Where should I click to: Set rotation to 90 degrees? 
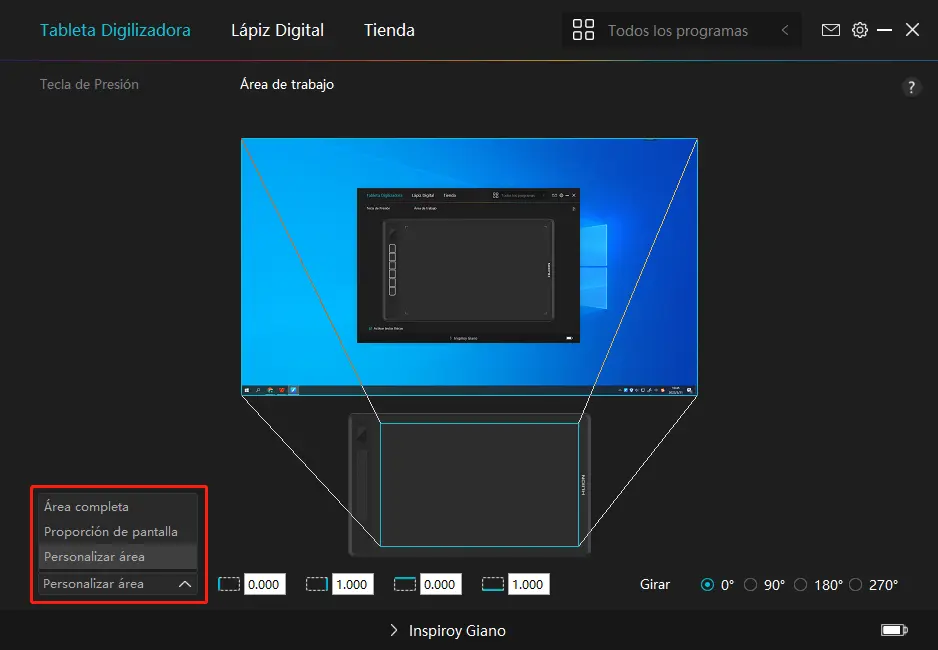pos(752,584)
